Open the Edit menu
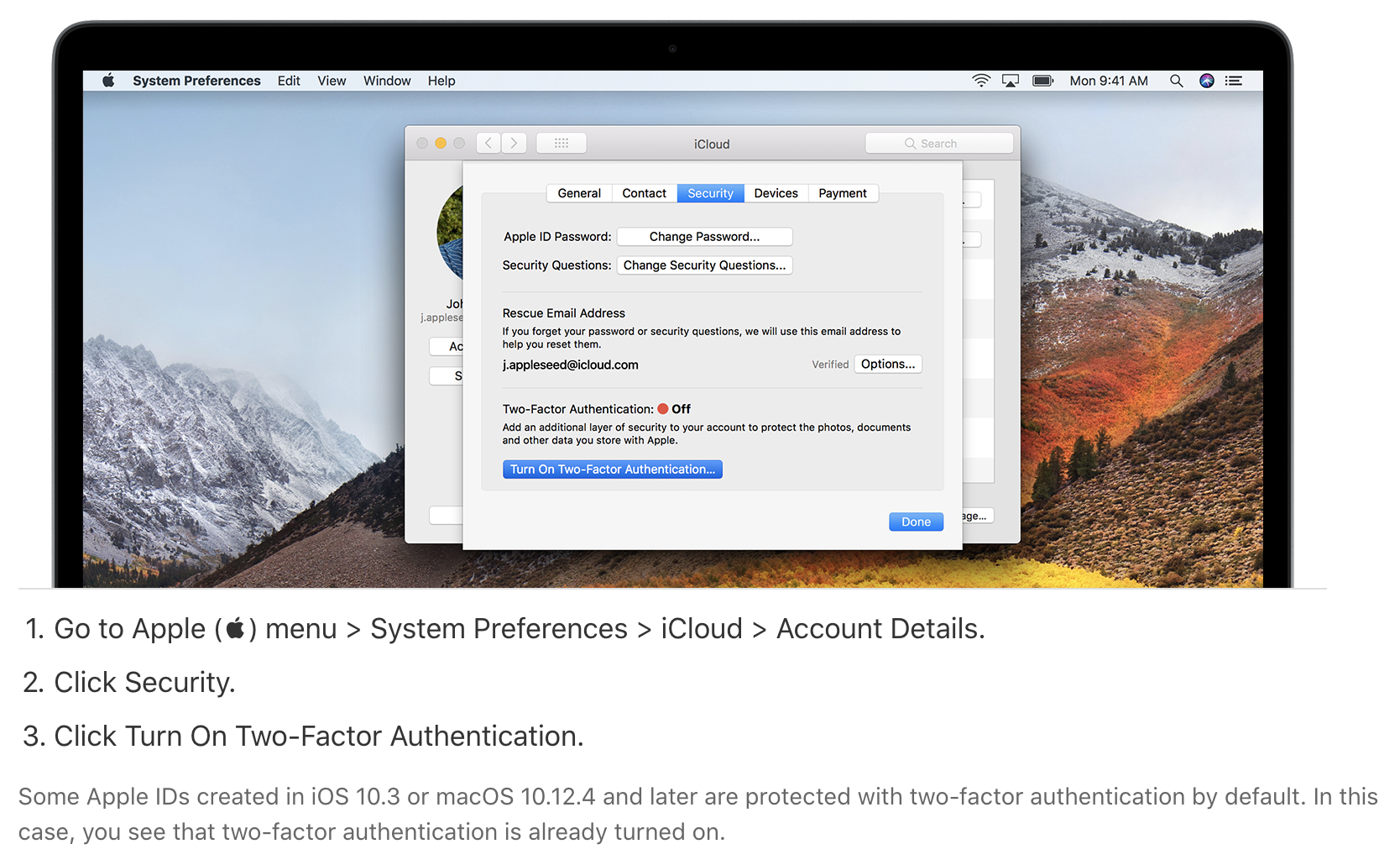1400x865 pixels. tap(289, 81)
